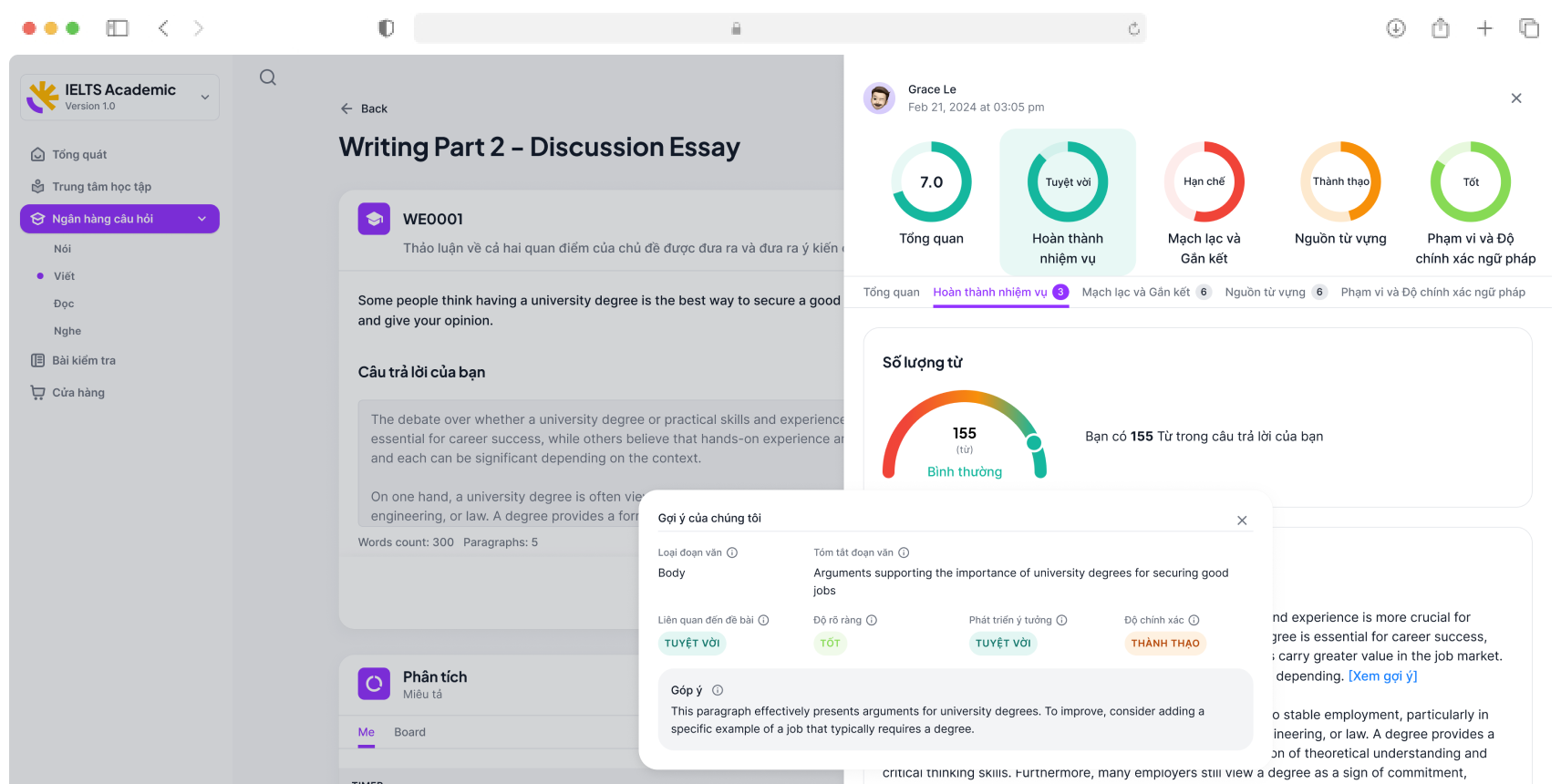Image resolution: width=1561 pixels, height=784 pixels.
Task: Switch to the Board tab
Action: [x=409, y=732]
